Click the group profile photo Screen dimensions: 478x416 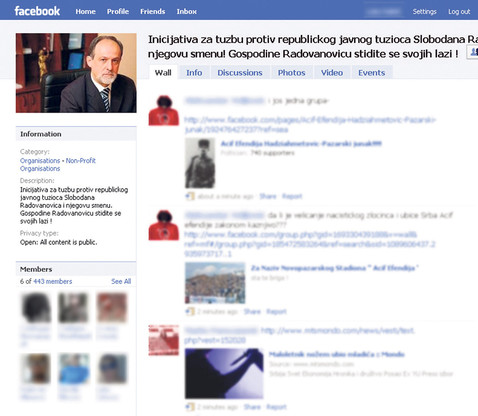click(76, 73)
